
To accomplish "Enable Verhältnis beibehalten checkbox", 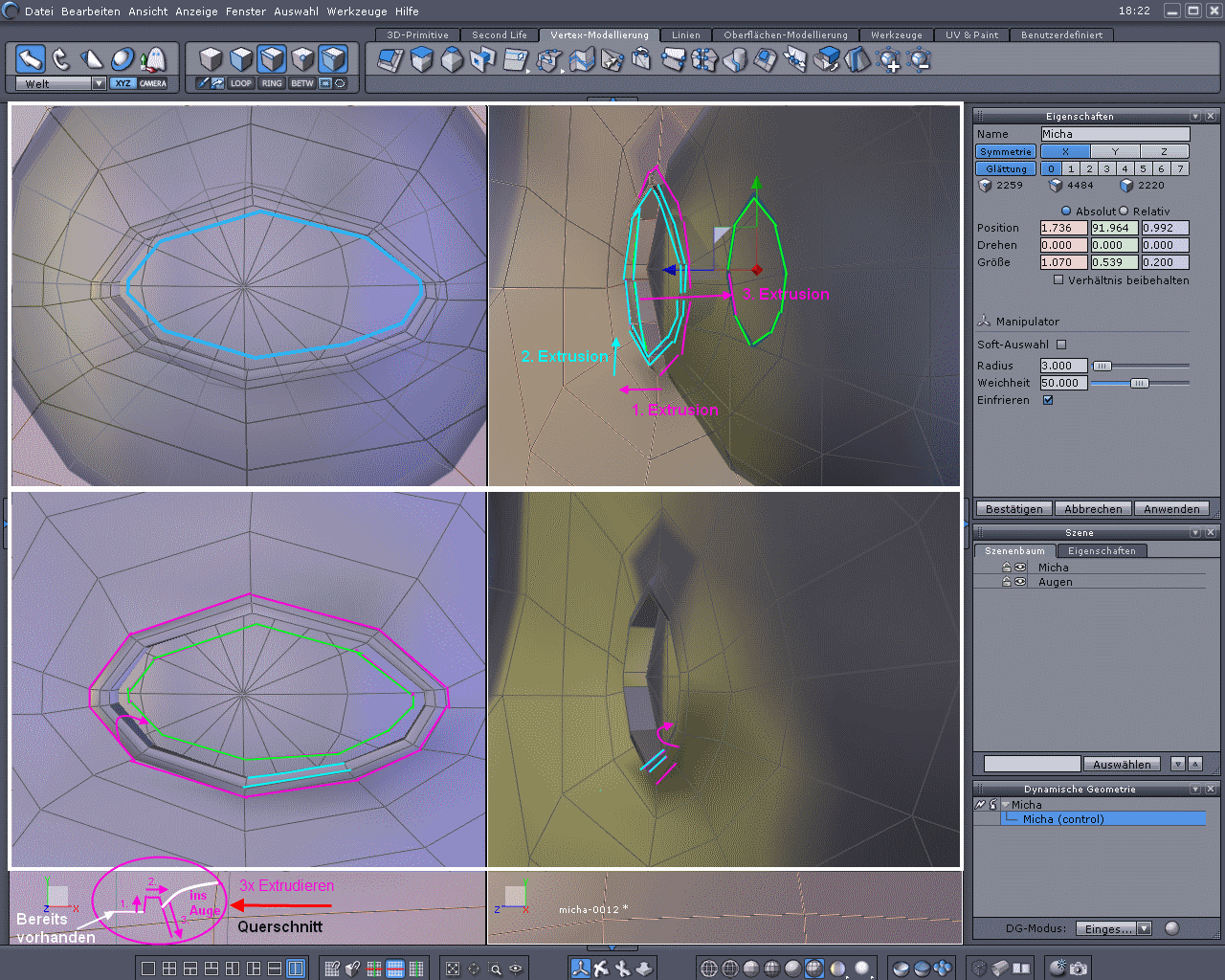I will tap(1058, 280).
